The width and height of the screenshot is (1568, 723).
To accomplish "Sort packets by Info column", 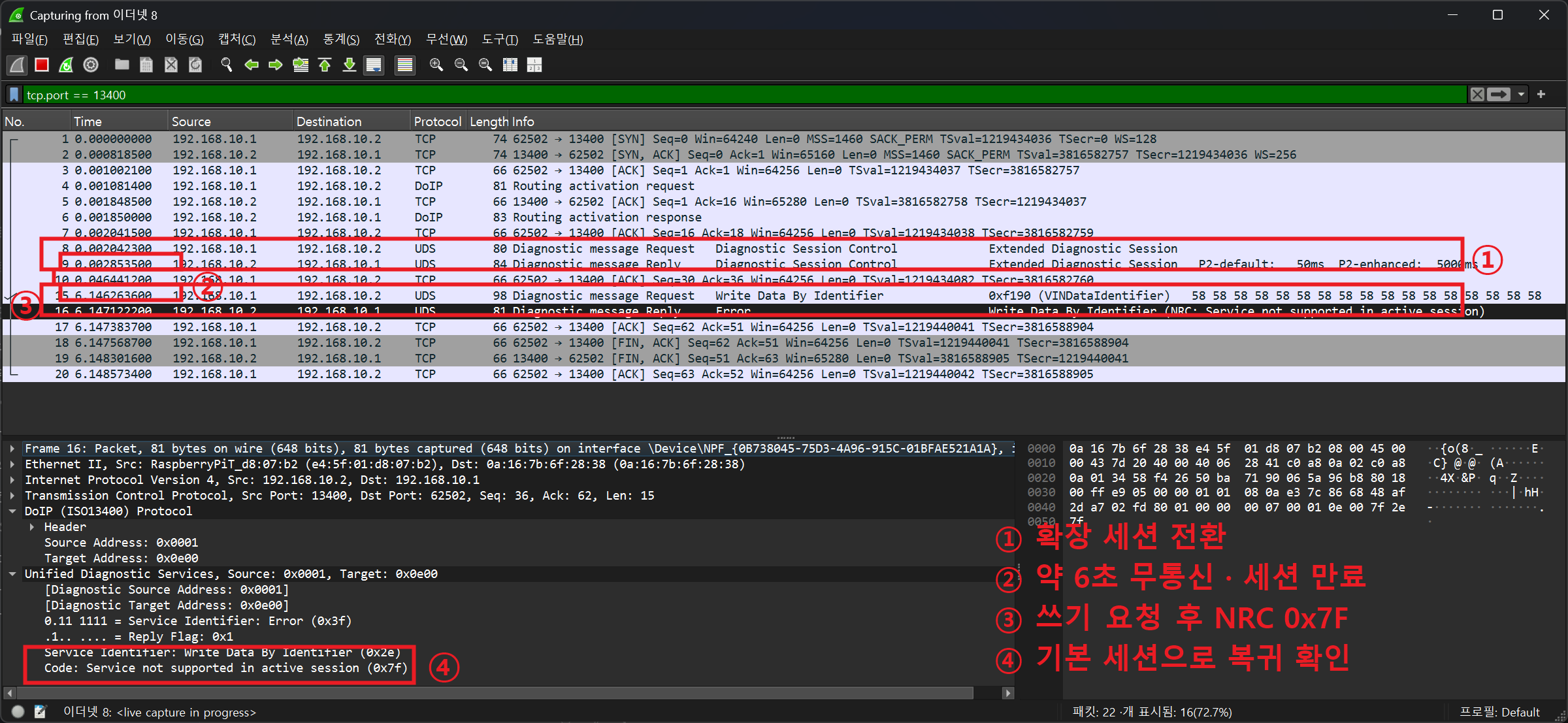I will pos(1036,121).
